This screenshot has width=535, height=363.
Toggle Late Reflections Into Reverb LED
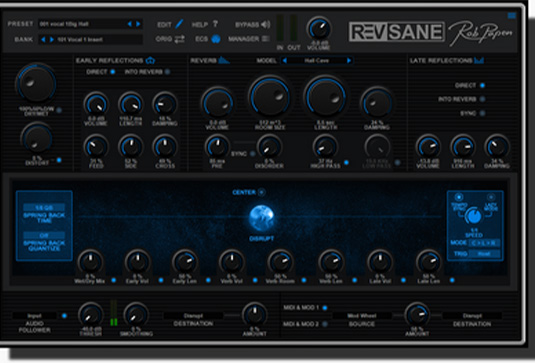[x=482, y=99]
